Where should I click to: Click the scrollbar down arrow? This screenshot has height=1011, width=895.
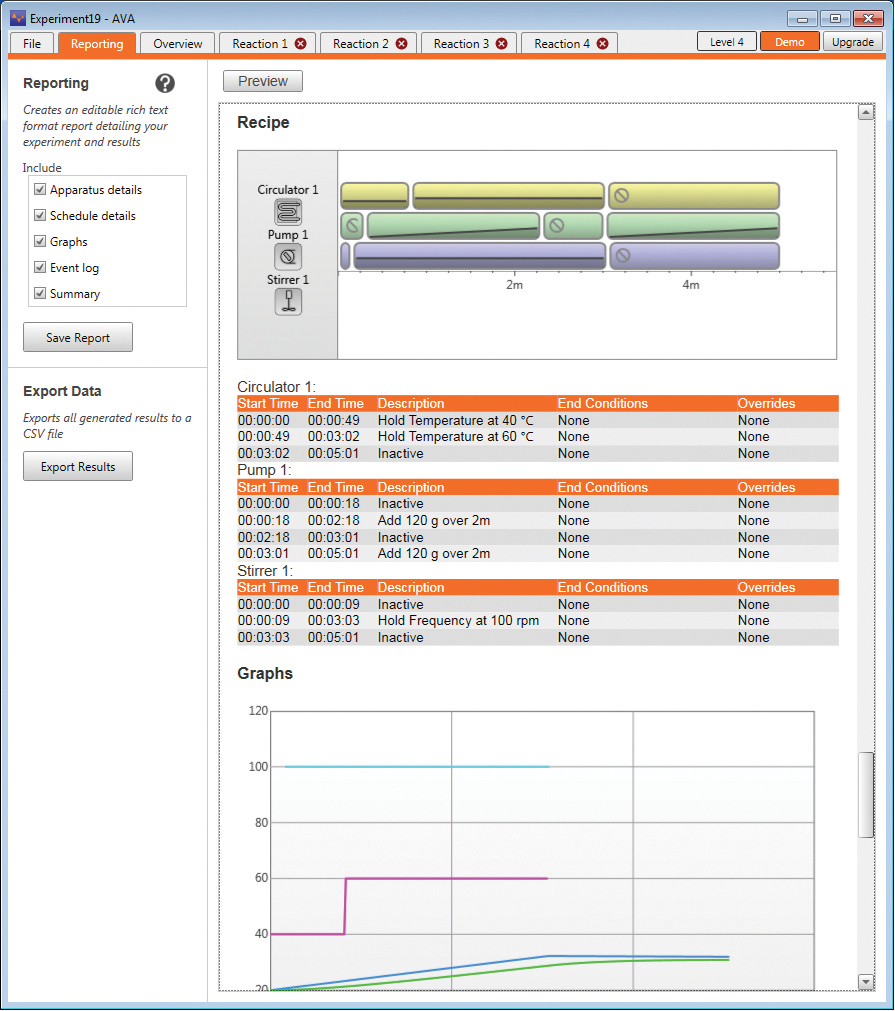click(866, 984)
